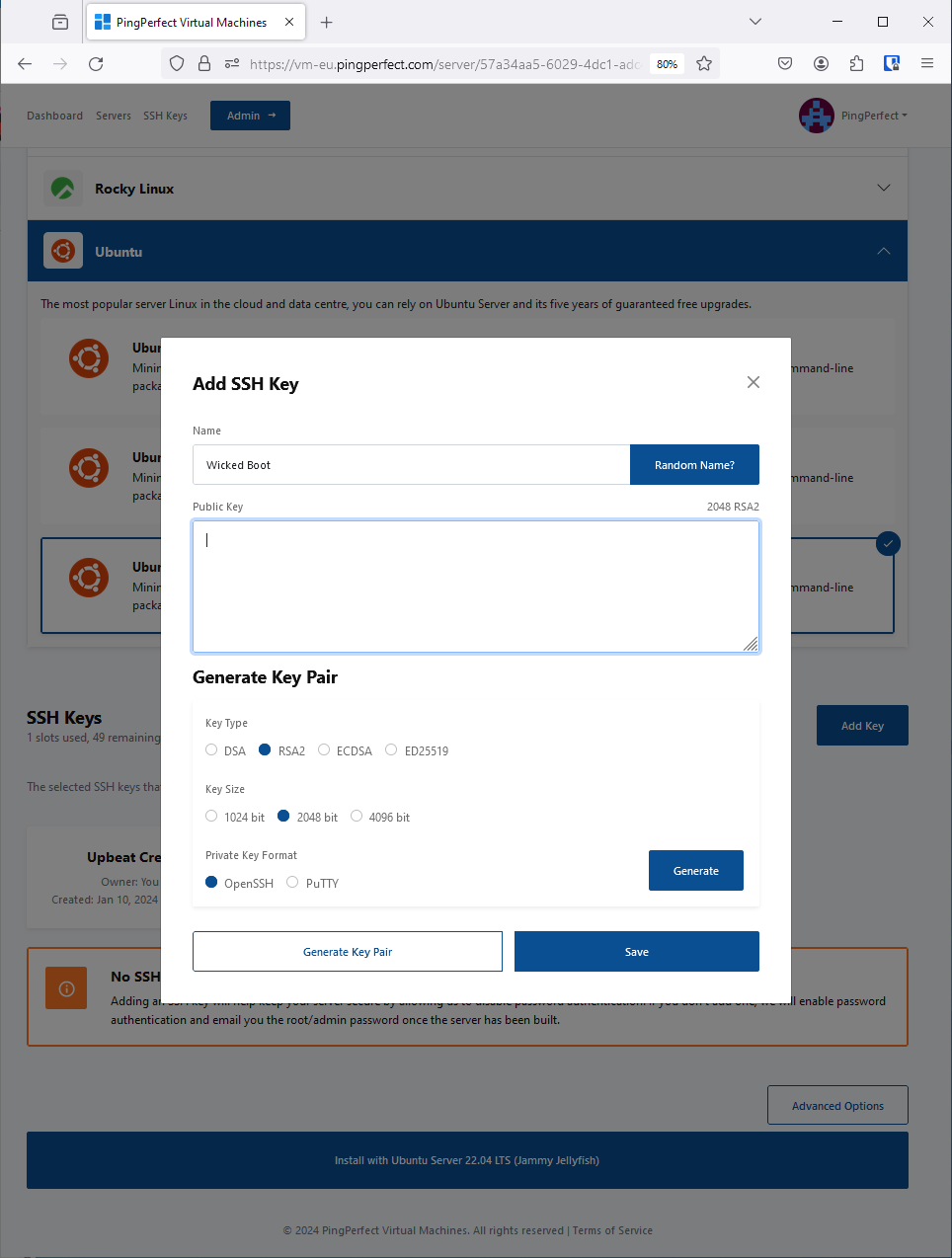Viewport: 952px width, 1258px height.
Task: Choose the 4096 bit key size
Action: 357,817
